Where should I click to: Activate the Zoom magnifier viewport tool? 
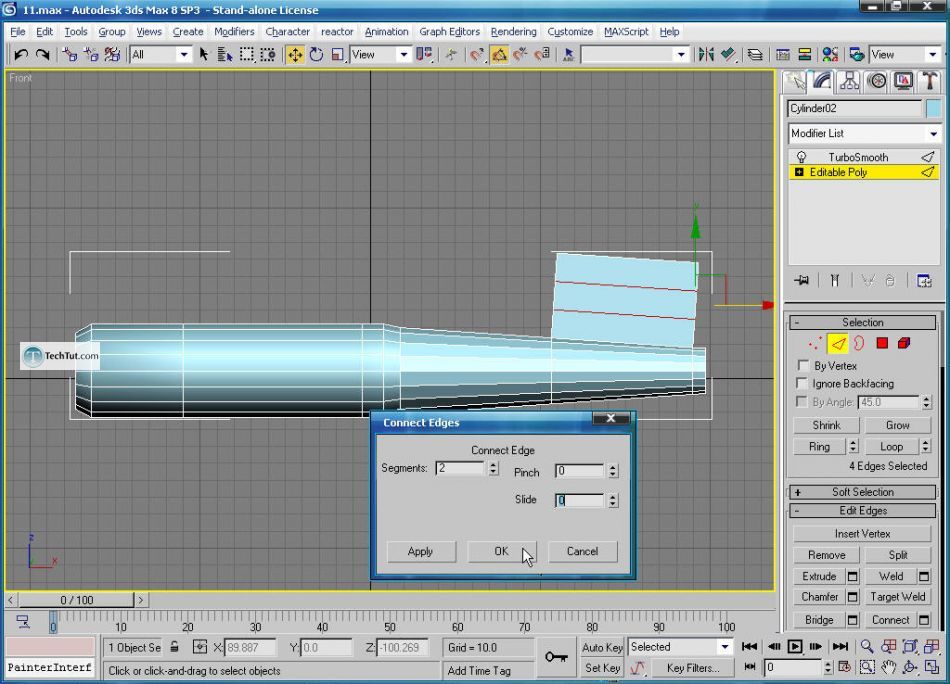point(867,647)
